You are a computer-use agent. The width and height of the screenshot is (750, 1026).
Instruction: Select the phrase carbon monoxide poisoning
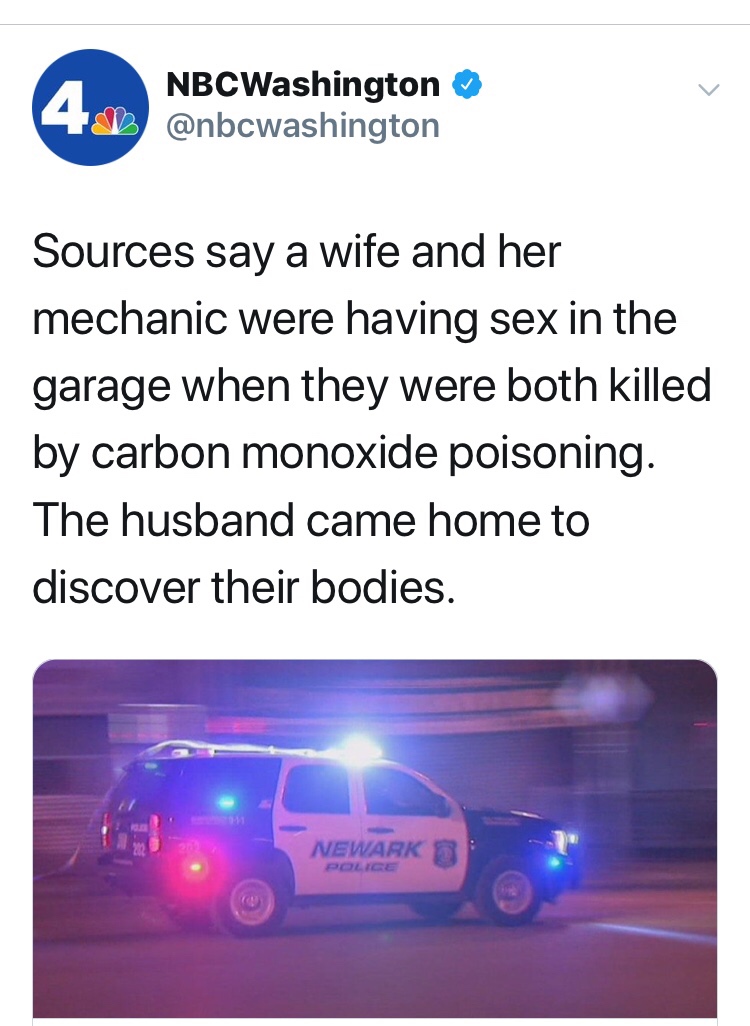(x=372, y=453)
